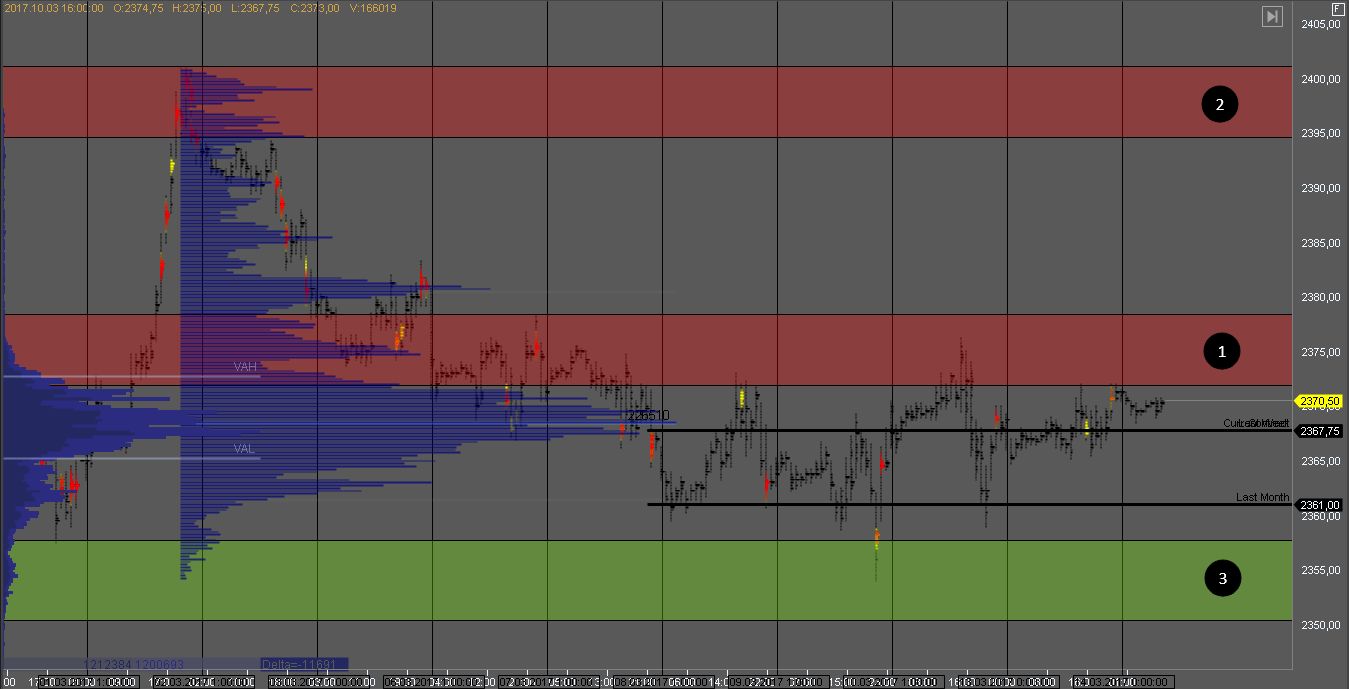Select the black circle marker numbered 2
This screenshot has height=689, width=1349.
(1220, 104)
